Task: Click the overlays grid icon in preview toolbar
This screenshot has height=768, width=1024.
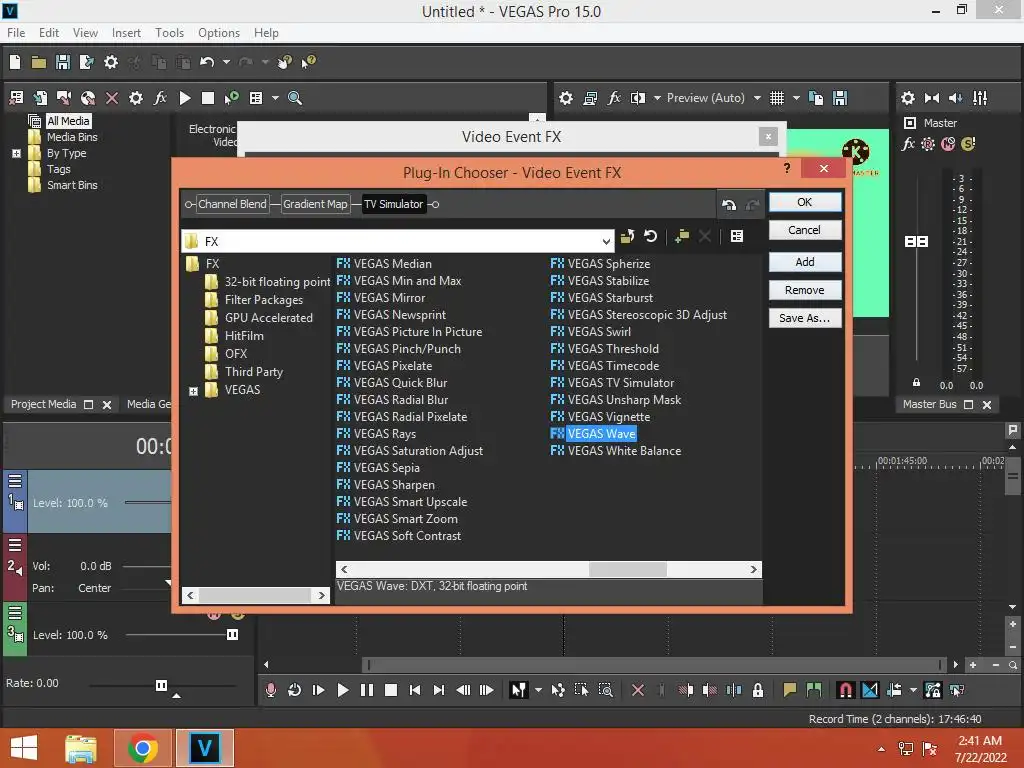Action: click(776, 98)
